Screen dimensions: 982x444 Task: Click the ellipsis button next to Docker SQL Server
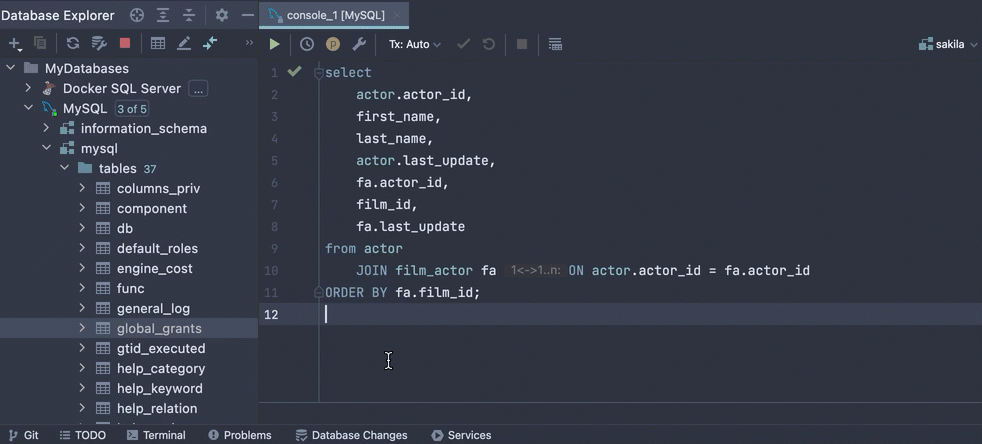point(198,89)
